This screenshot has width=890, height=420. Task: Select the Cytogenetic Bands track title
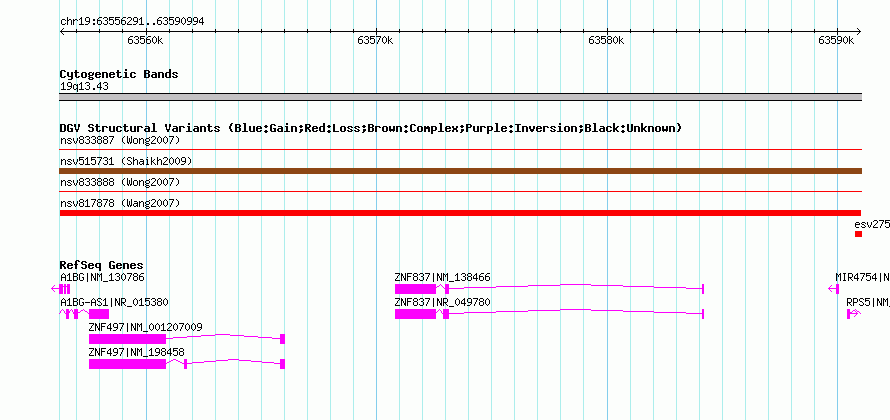pyautogui.click(x=119, y=74)
